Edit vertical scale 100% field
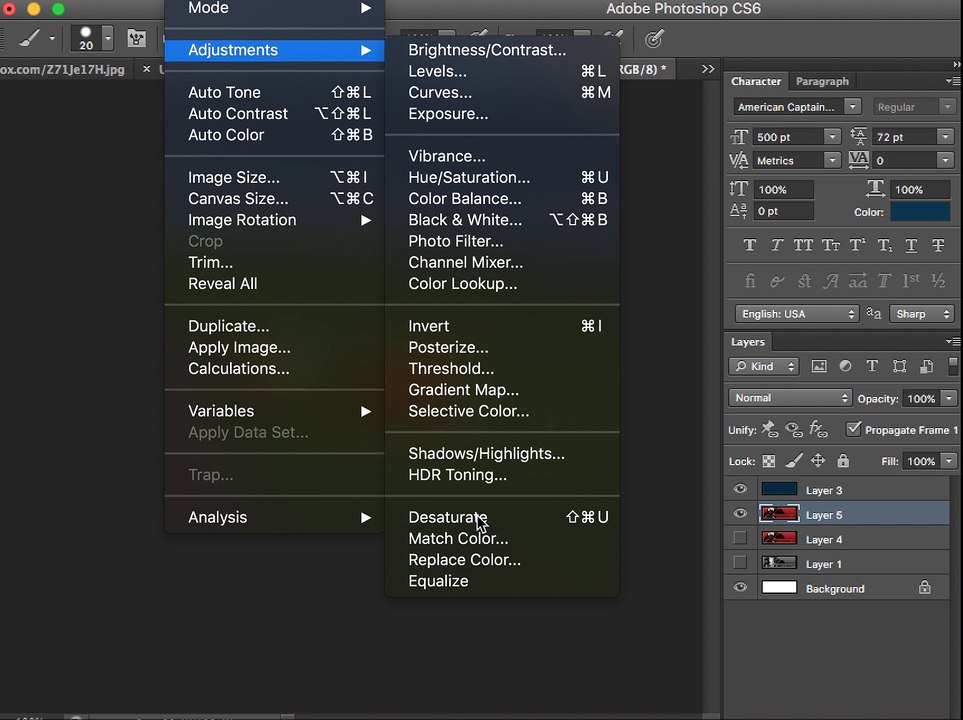The height and width of the screenshot is (720, 963). 783,190
